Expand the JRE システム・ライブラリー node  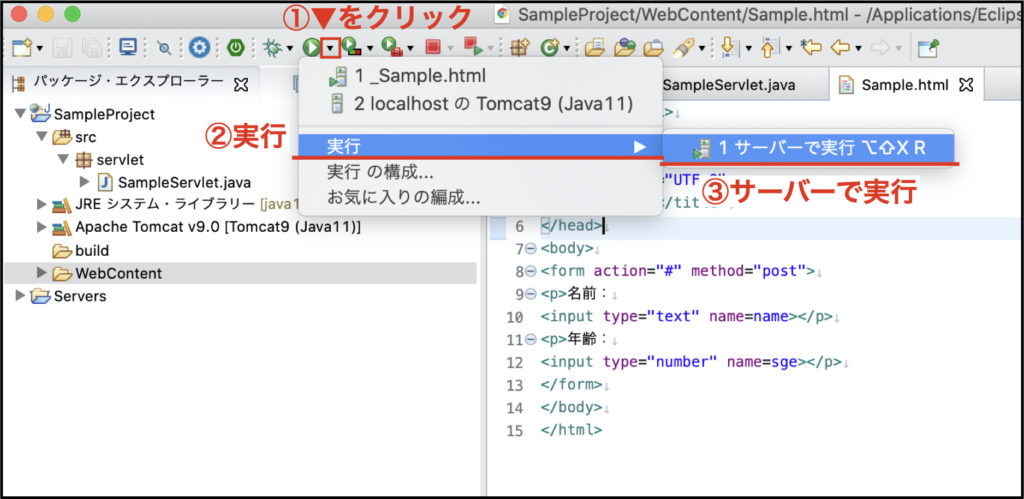pyautogui.click(x=42, y=205)
